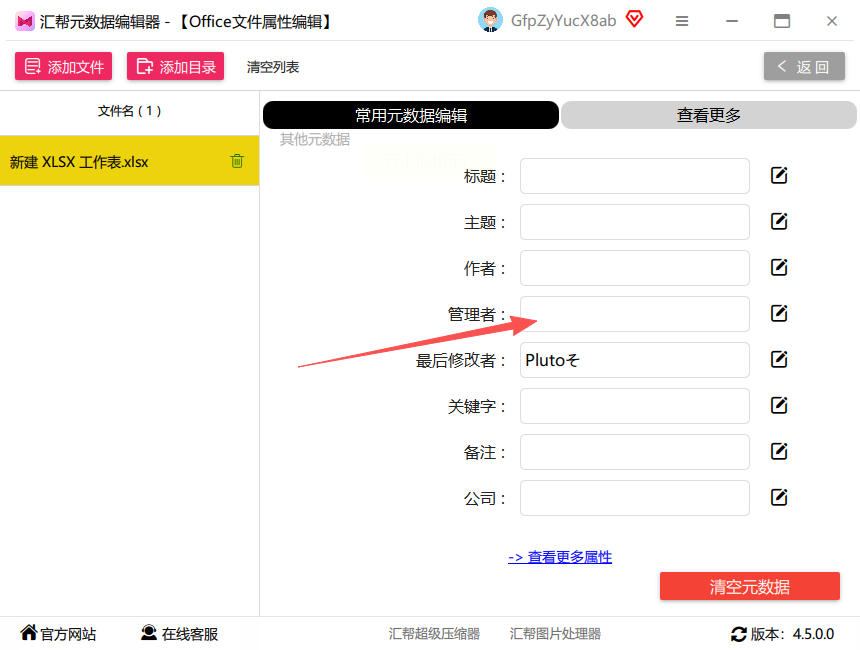Click the edit icon beside 标题 field
860x650 pixels.
[x=779, y=176]
